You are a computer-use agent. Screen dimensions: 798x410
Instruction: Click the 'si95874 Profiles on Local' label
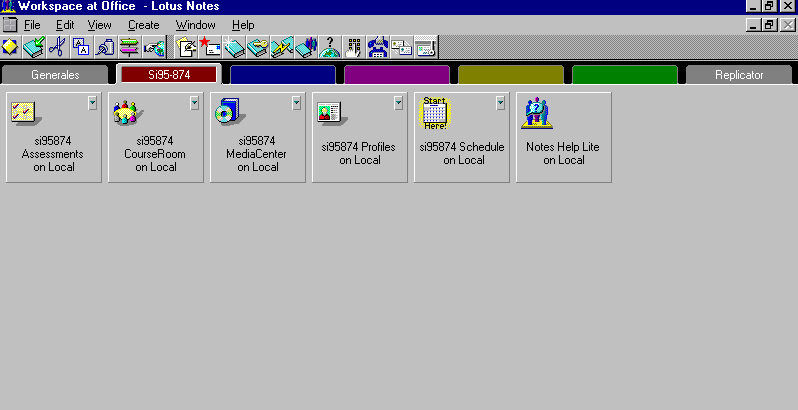(x=359, y=153)
